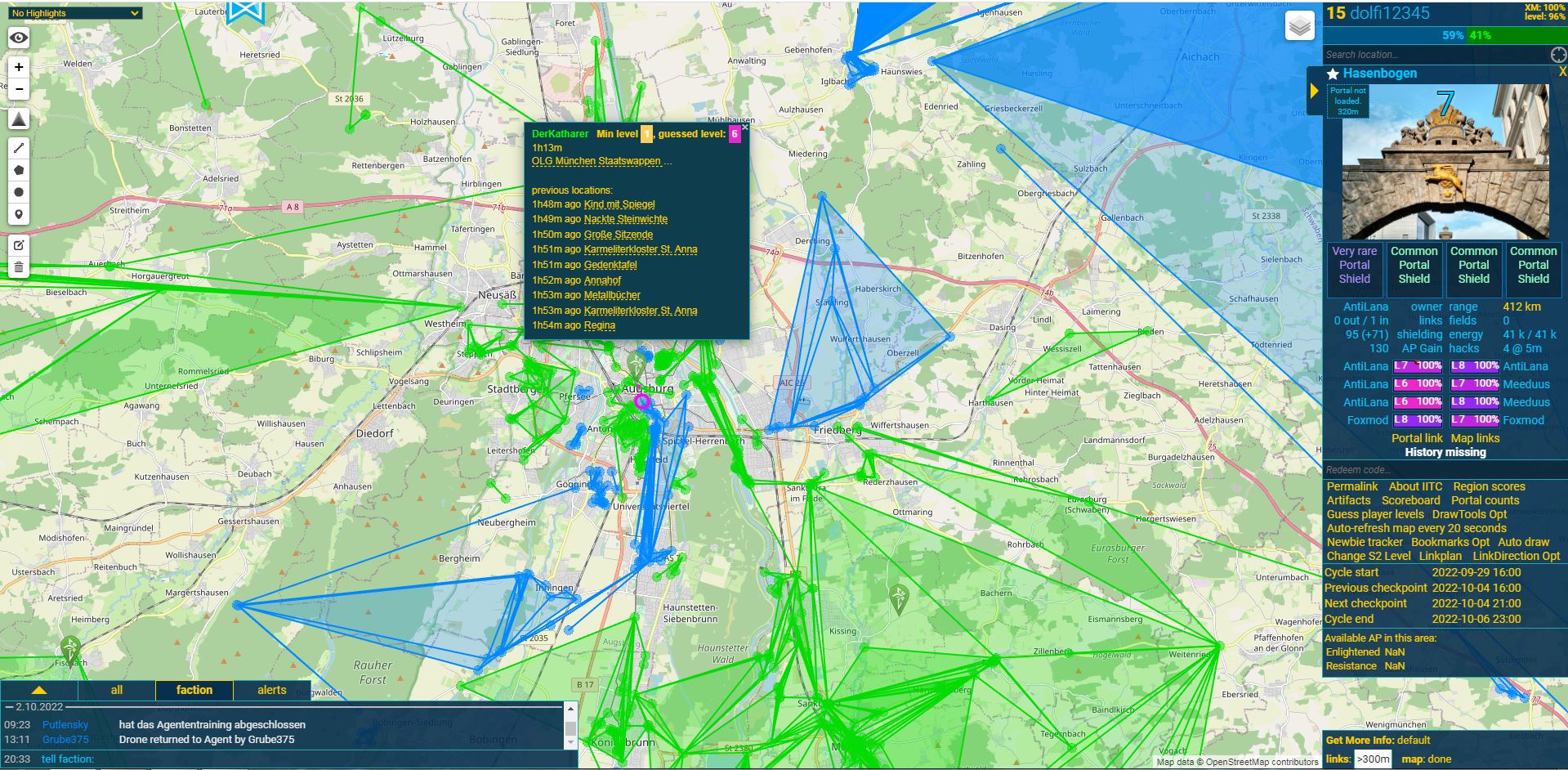
Task: Click the Auto draw link
Action: pyautogui.click(x=1523, y=542)
